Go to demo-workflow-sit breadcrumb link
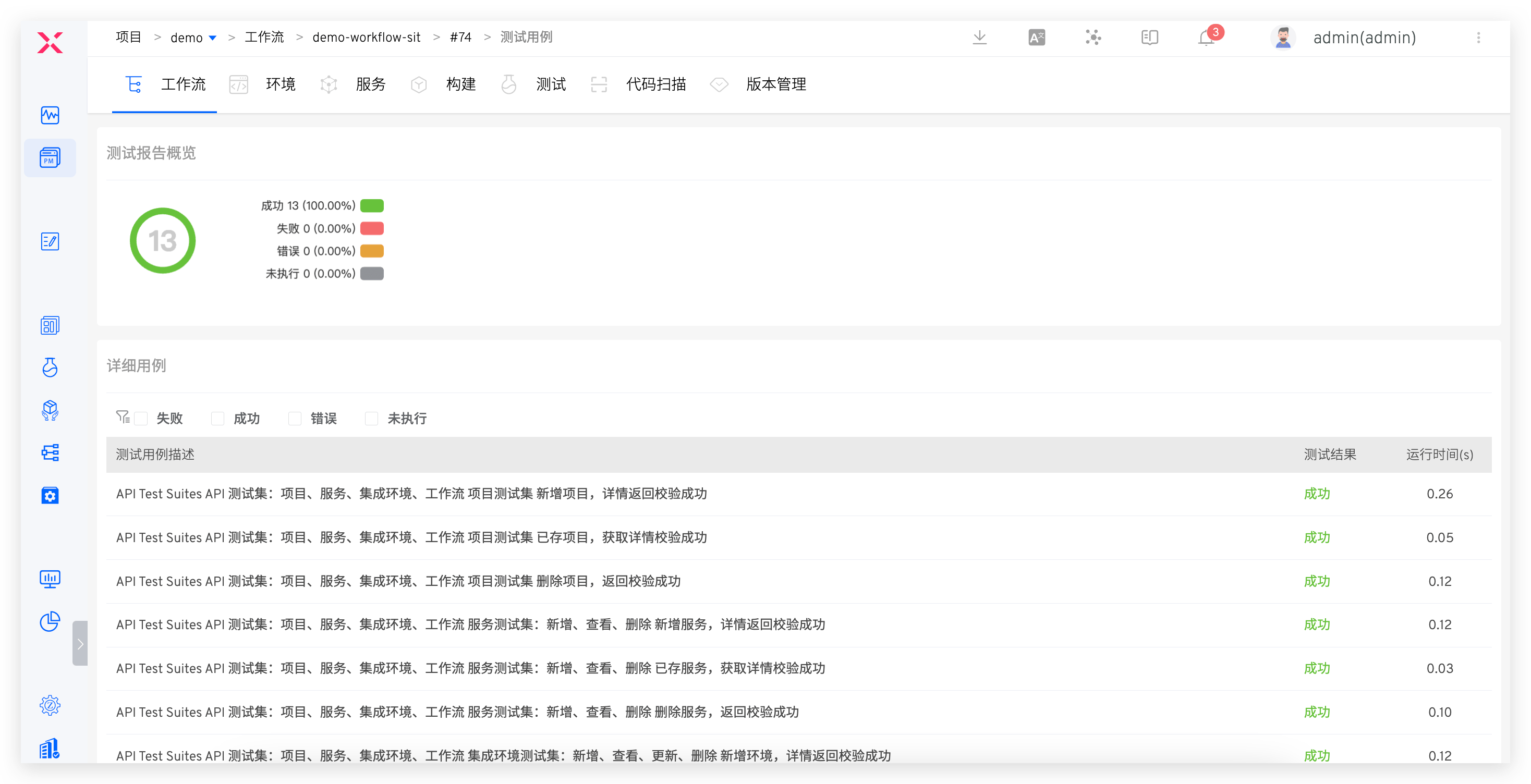 coord(366,38)
